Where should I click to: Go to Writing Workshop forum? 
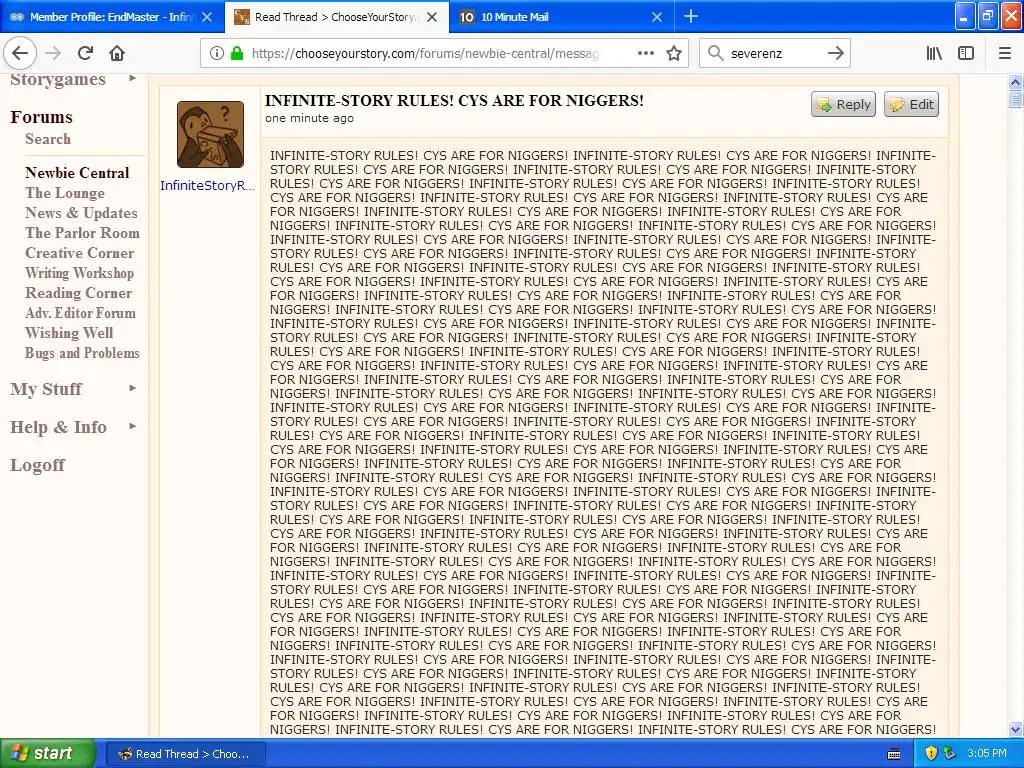pos(80,273)
